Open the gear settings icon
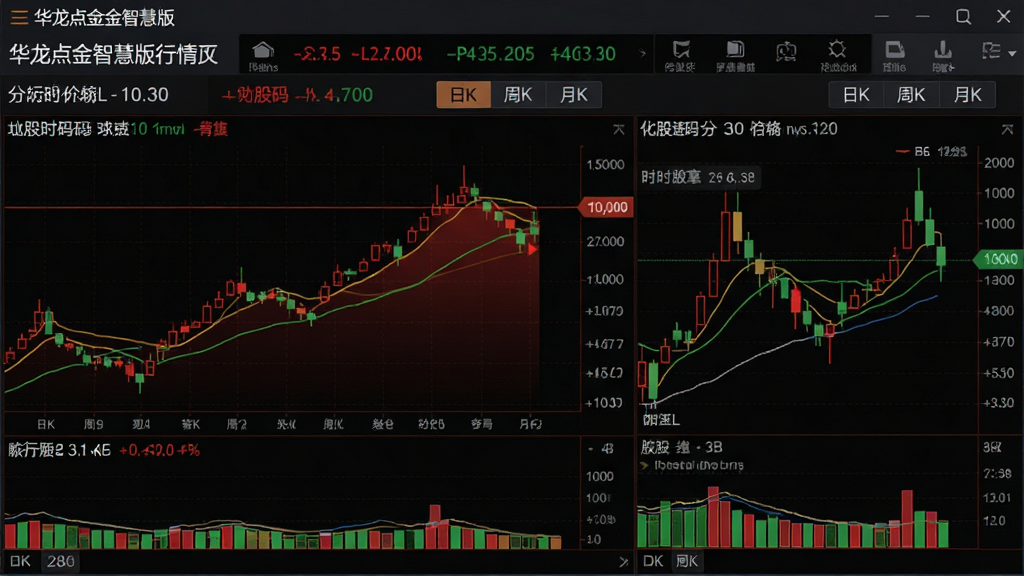Image resolution: width=1024 pixels, height=576 pixels. (837, 50)
